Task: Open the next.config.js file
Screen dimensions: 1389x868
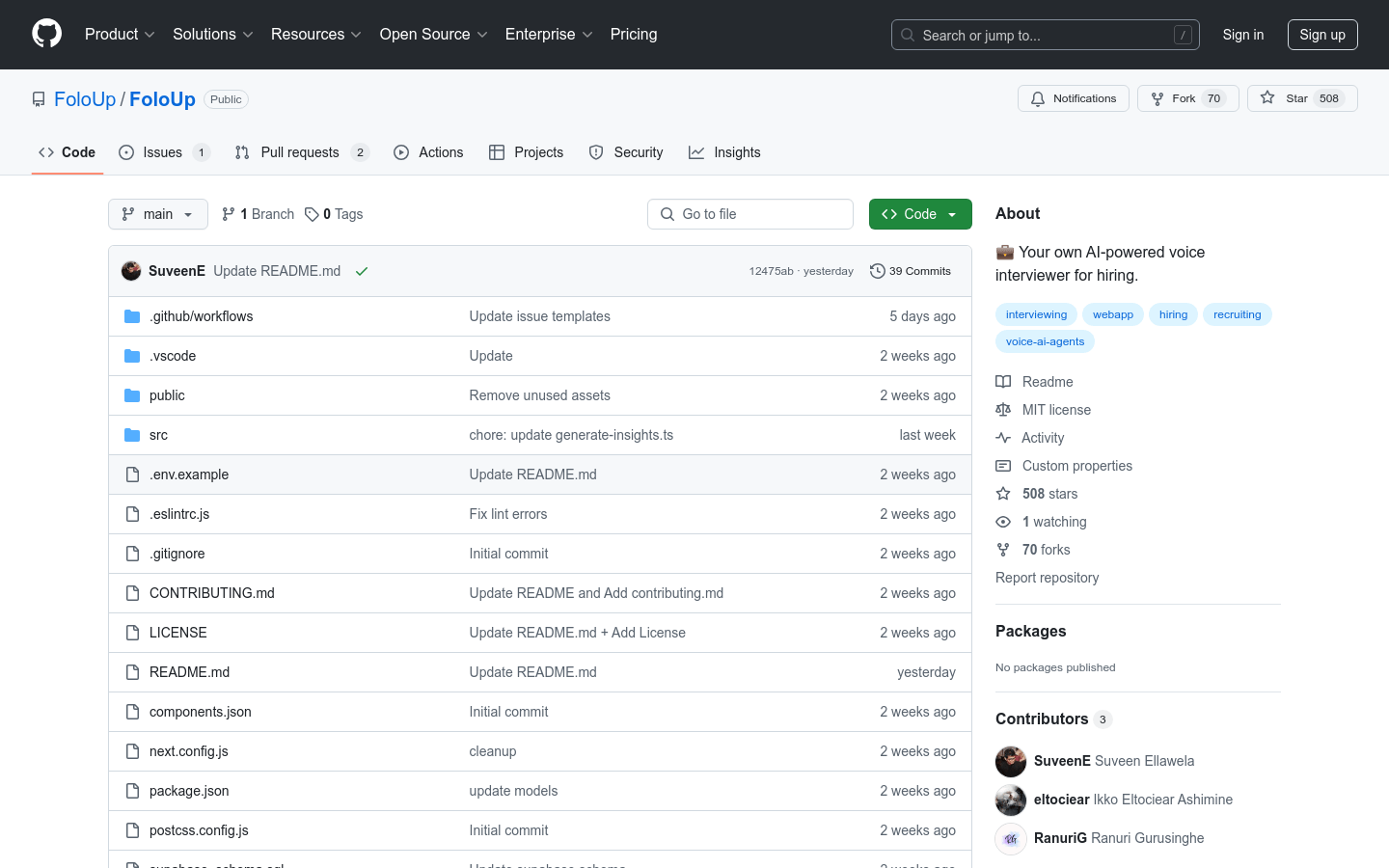Action: coord(188,751)
